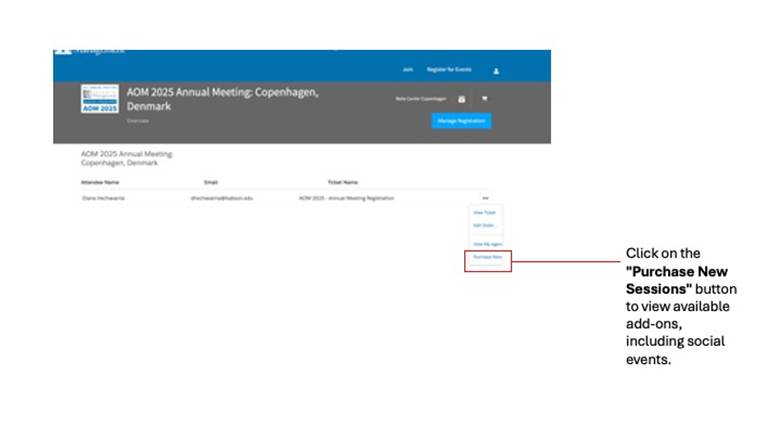This screenshot has height=439, width=781.
Task: Click the attendee email address cell
Action: pyautogui.click(x=222, y=198)
